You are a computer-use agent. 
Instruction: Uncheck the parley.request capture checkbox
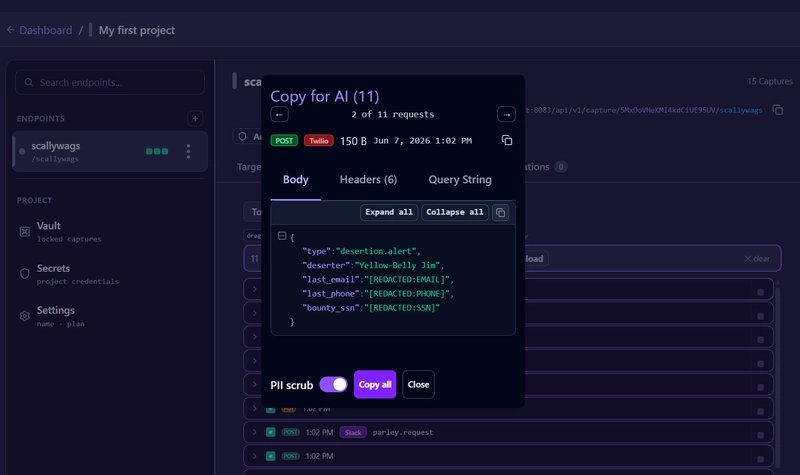coord(270,432)
